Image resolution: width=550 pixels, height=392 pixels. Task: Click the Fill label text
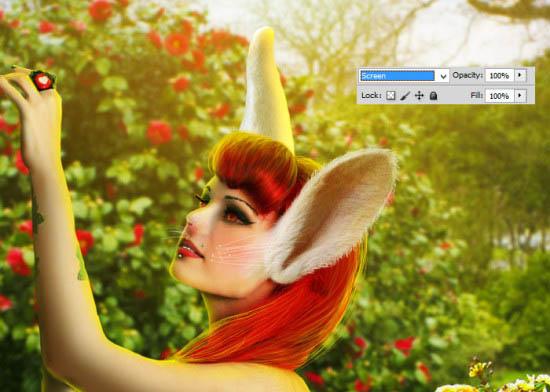tap(476, 95)
